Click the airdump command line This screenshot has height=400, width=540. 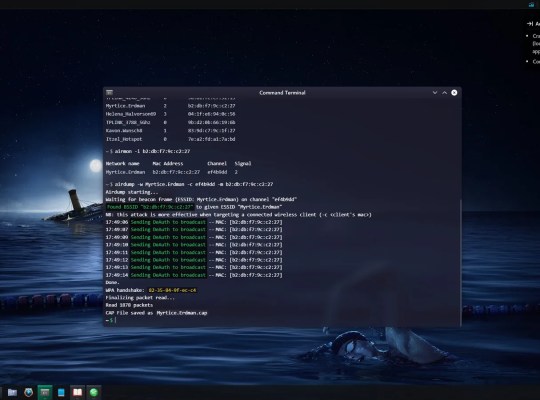(189, 184)
